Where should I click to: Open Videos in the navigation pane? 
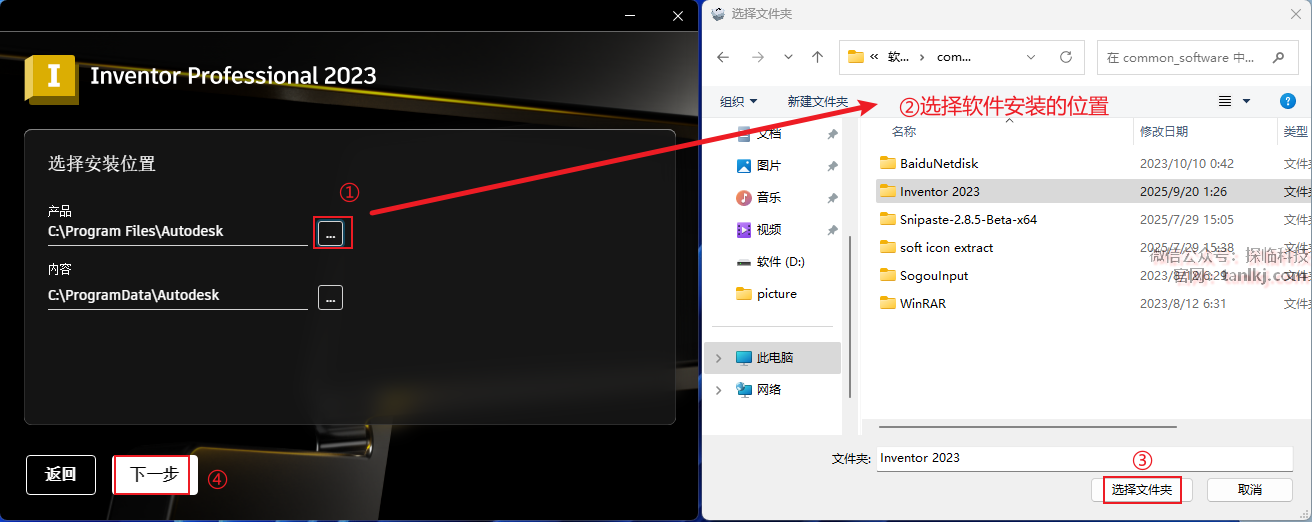click(769, 229)
